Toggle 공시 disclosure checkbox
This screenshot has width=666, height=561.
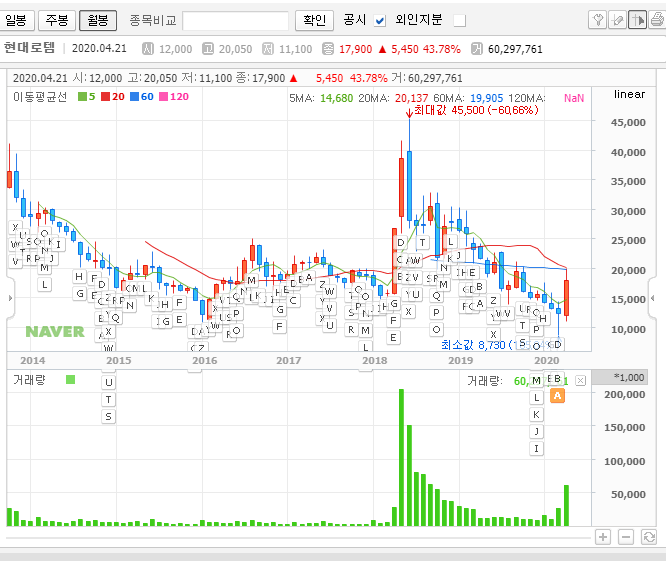380,20
